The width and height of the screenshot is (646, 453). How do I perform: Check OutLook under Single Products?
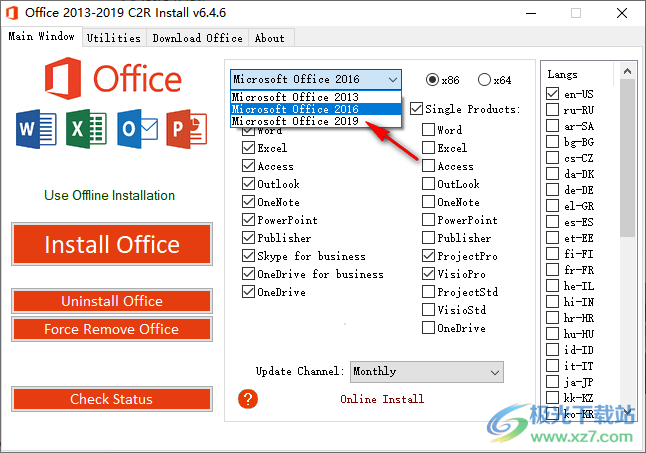point(428,183)
